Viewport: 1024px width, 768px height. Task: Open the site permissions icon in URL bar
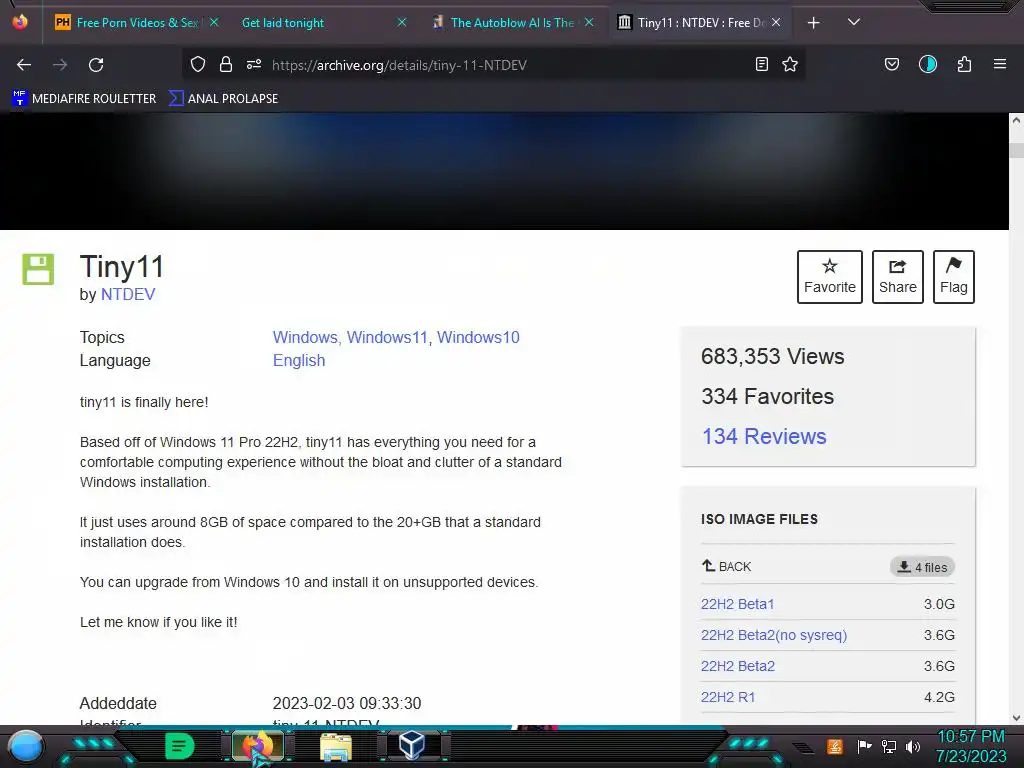tap(254, 64)
